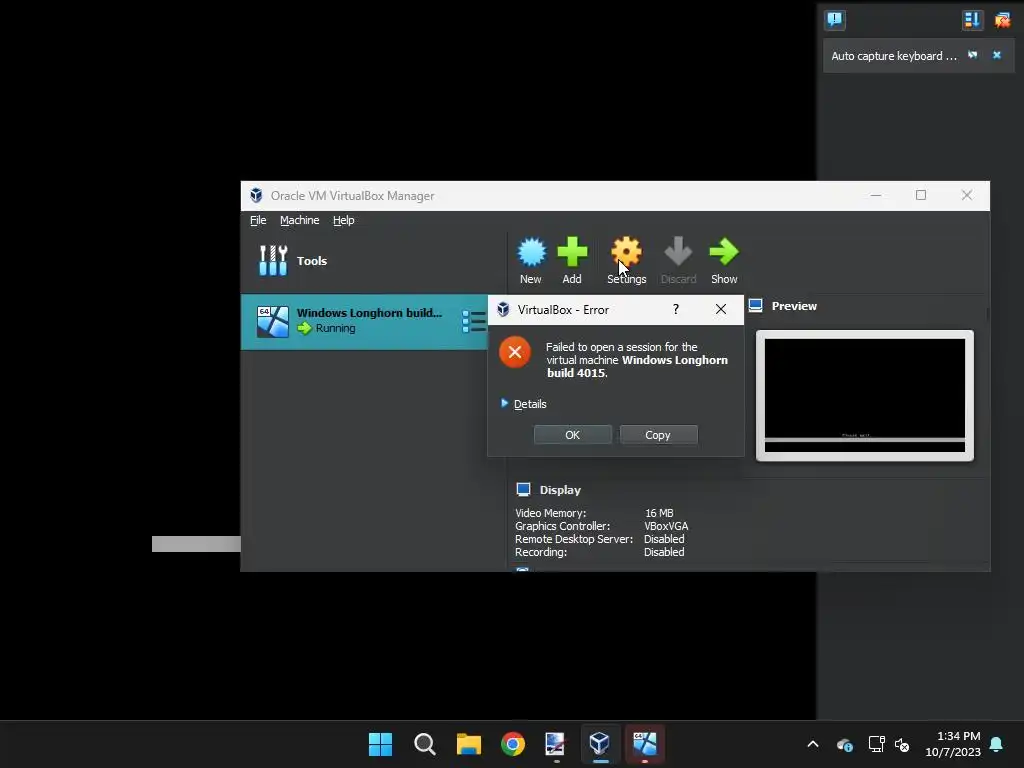The height and width of the screenshot is (768, 1024).
Task: Switch to VirtualBox Manager taskbar icon
Action: [x=600, y=744]
